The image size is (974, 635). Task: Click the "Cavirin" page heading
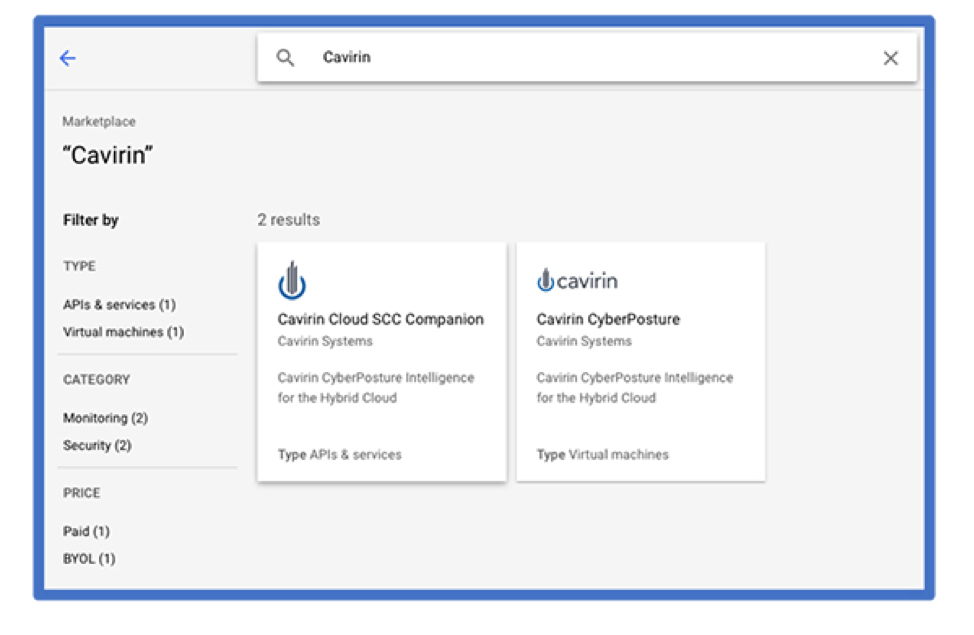[x=108, y=155]
